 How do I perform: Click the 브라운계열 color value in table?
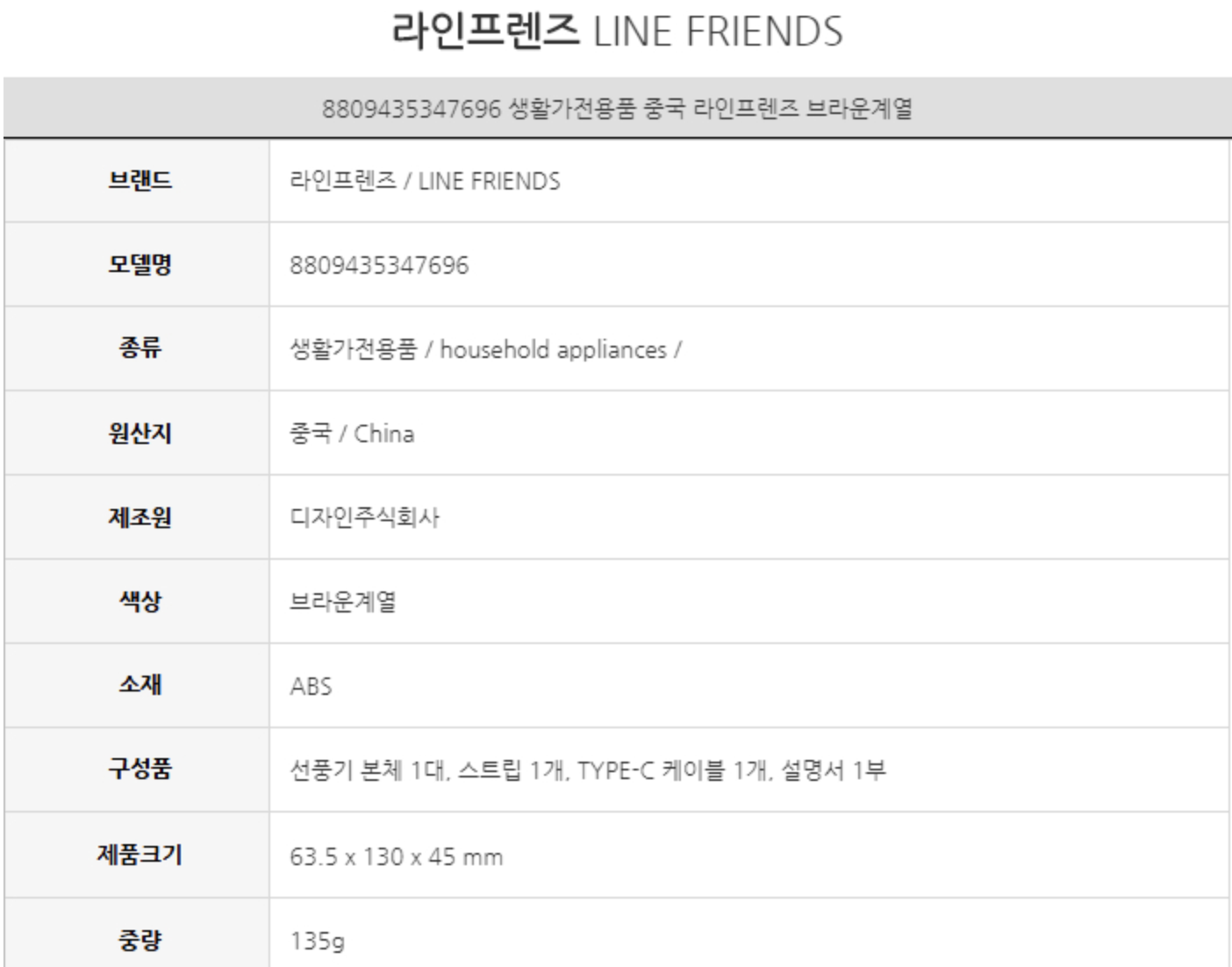343,602
